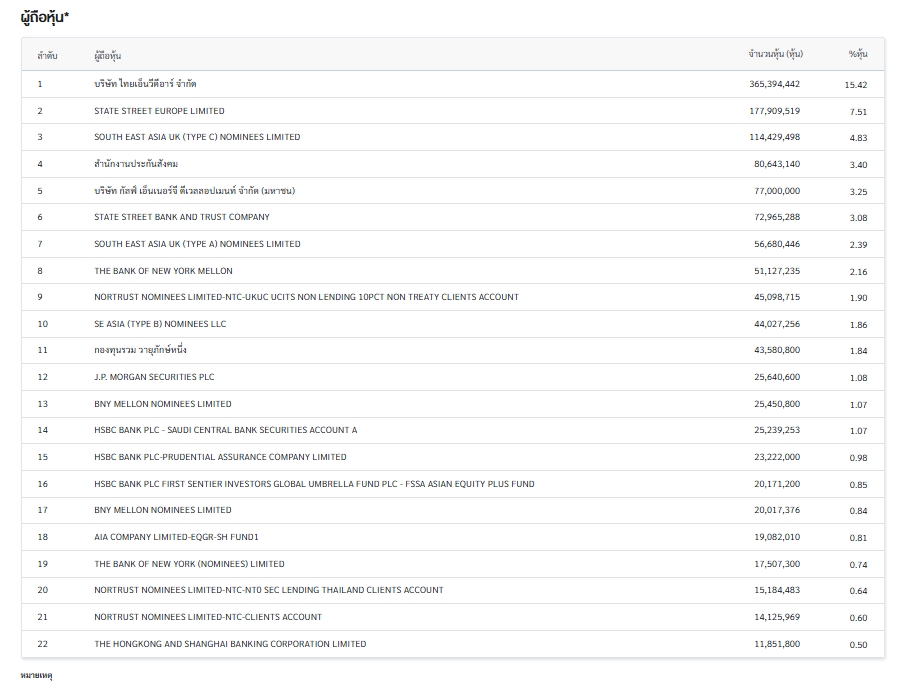Click the %หุ้น column header
Screen dimensions: 910x685
(857, 54)
